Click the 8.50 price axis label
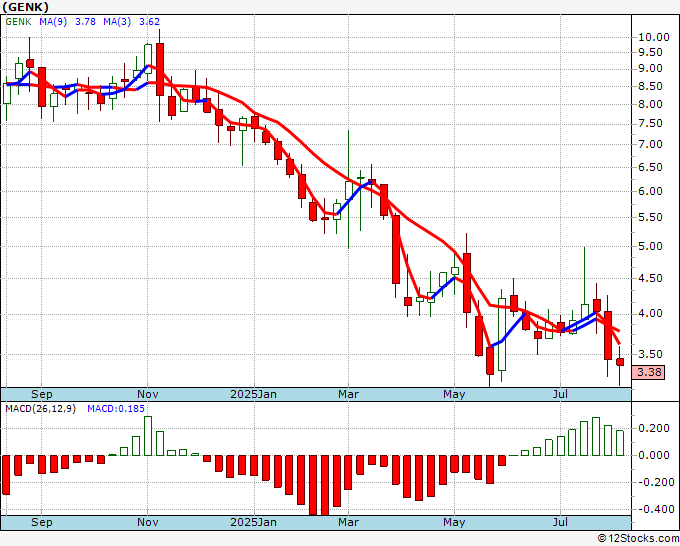This screenshot has width=680, height=546. coord(650,86)
